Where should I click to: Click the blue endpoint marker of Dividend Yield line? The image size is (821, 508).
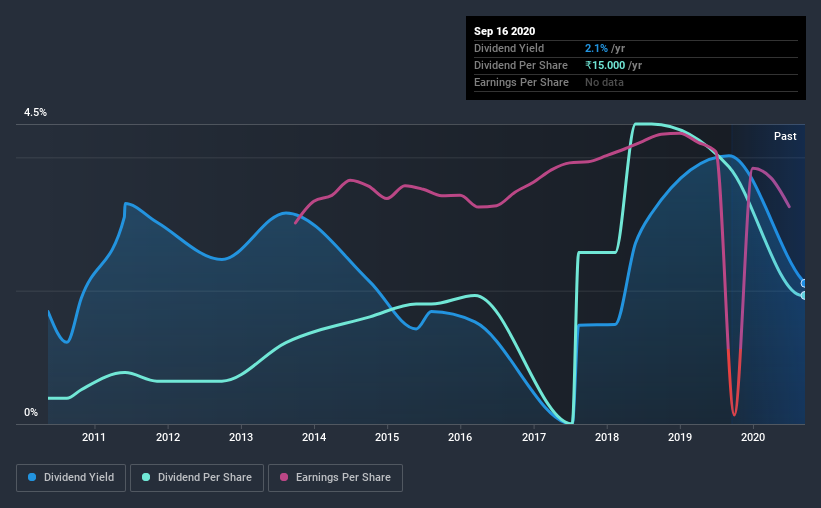(x=804, y=283)
